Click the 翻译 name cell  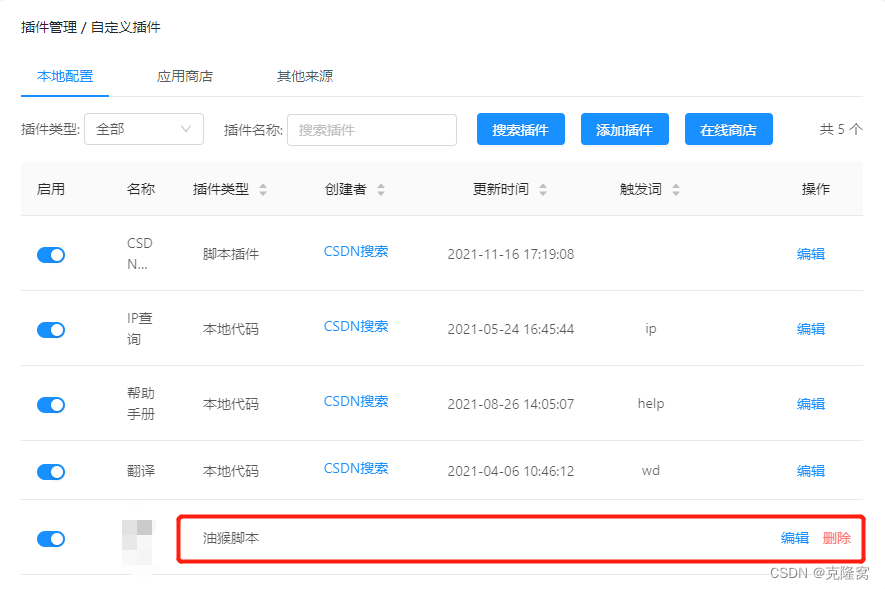pyautogui.click(x=141, y=471)
